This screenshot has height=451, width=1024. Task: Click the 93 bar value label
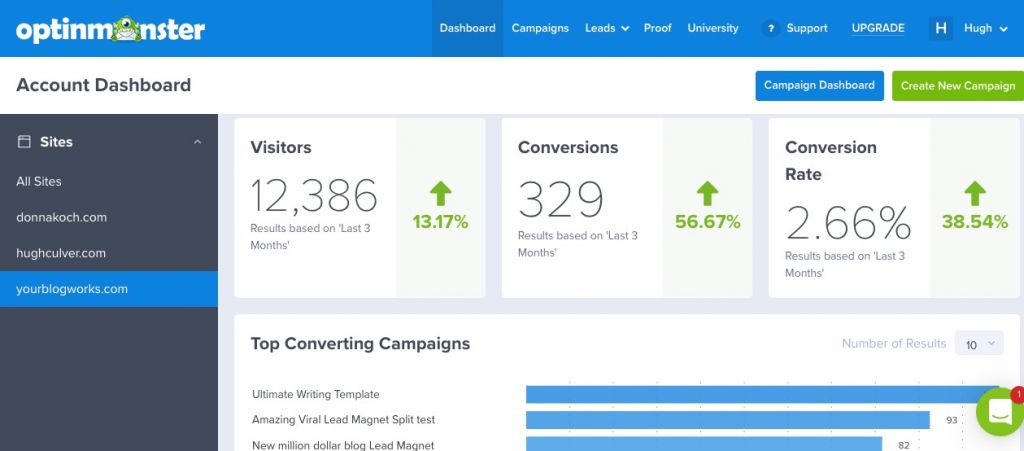tap(952, 420)
